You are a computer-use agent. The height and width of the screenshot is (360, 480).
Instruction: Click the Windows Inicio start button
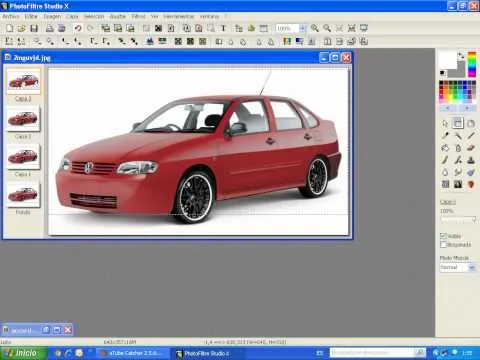coord(23,353)
